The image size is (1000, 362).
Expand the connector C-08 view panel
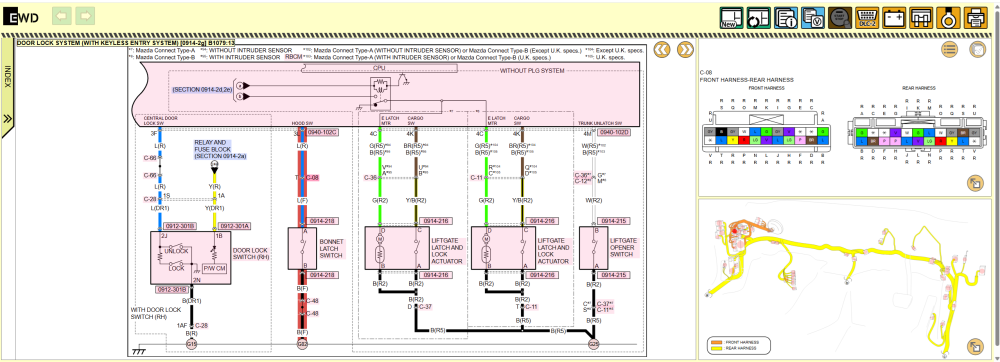(x=975, y=184)
